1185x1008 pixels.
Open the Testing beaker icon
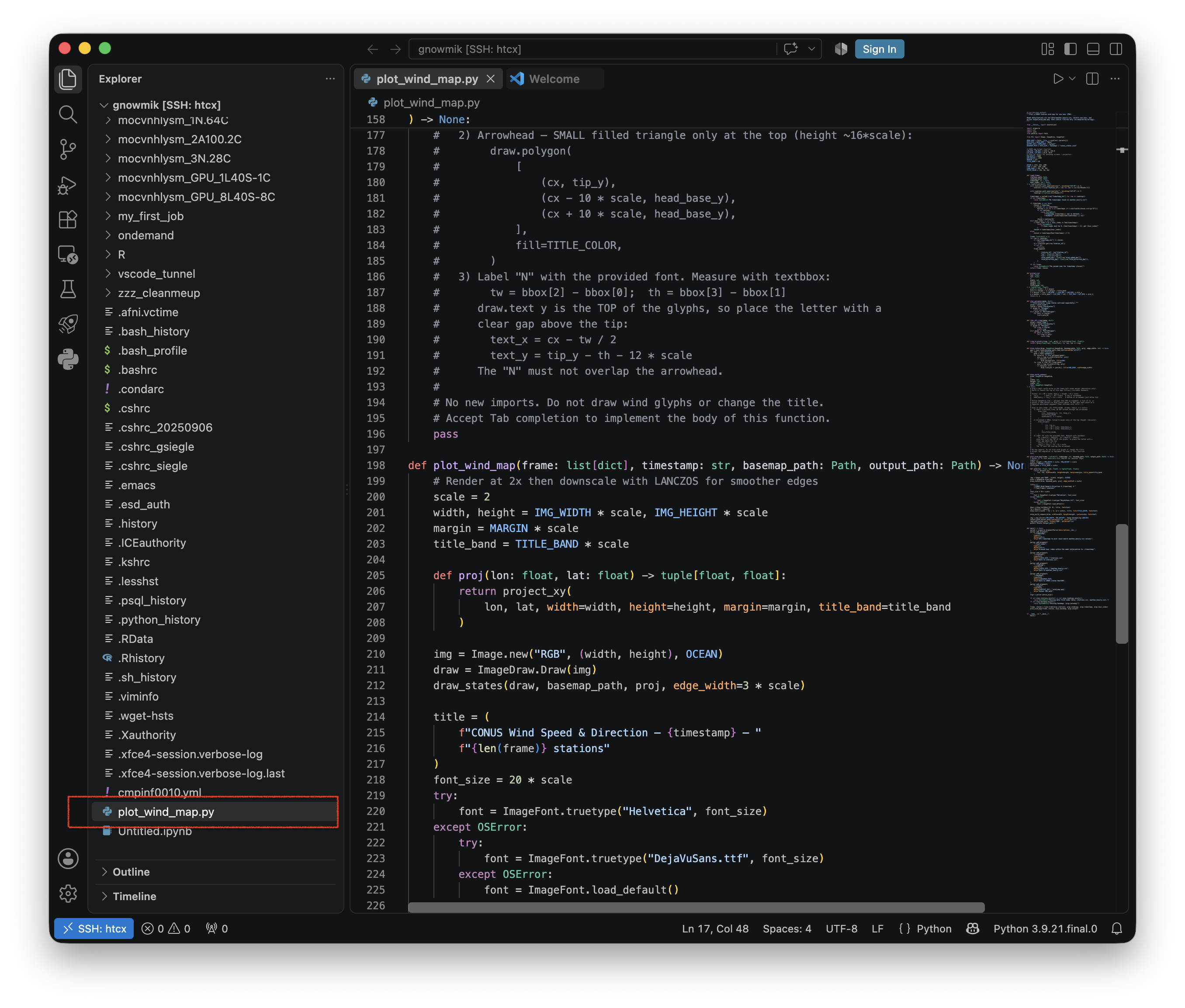click(68, 289)
